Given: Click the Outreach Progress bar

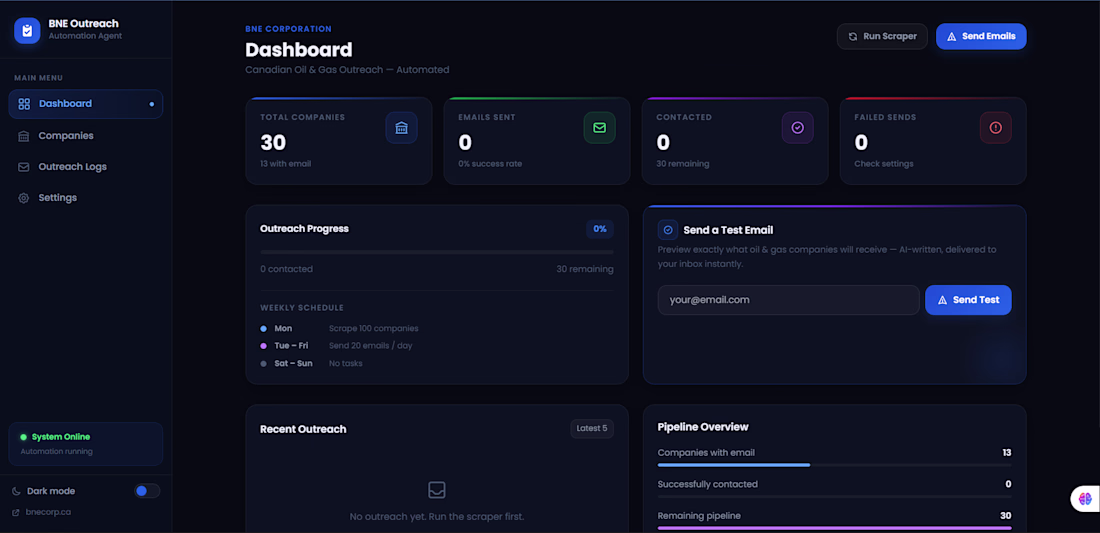Looking at the screenshot, I should (x=436, y=252).
